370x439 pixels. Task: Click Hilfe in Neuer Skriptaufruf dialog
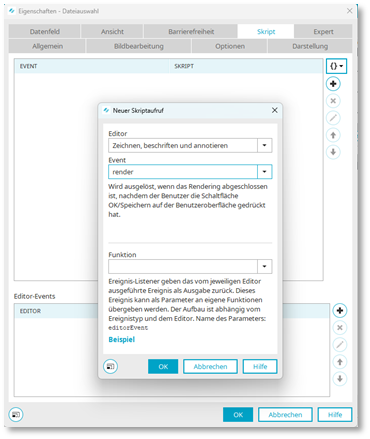260,367
